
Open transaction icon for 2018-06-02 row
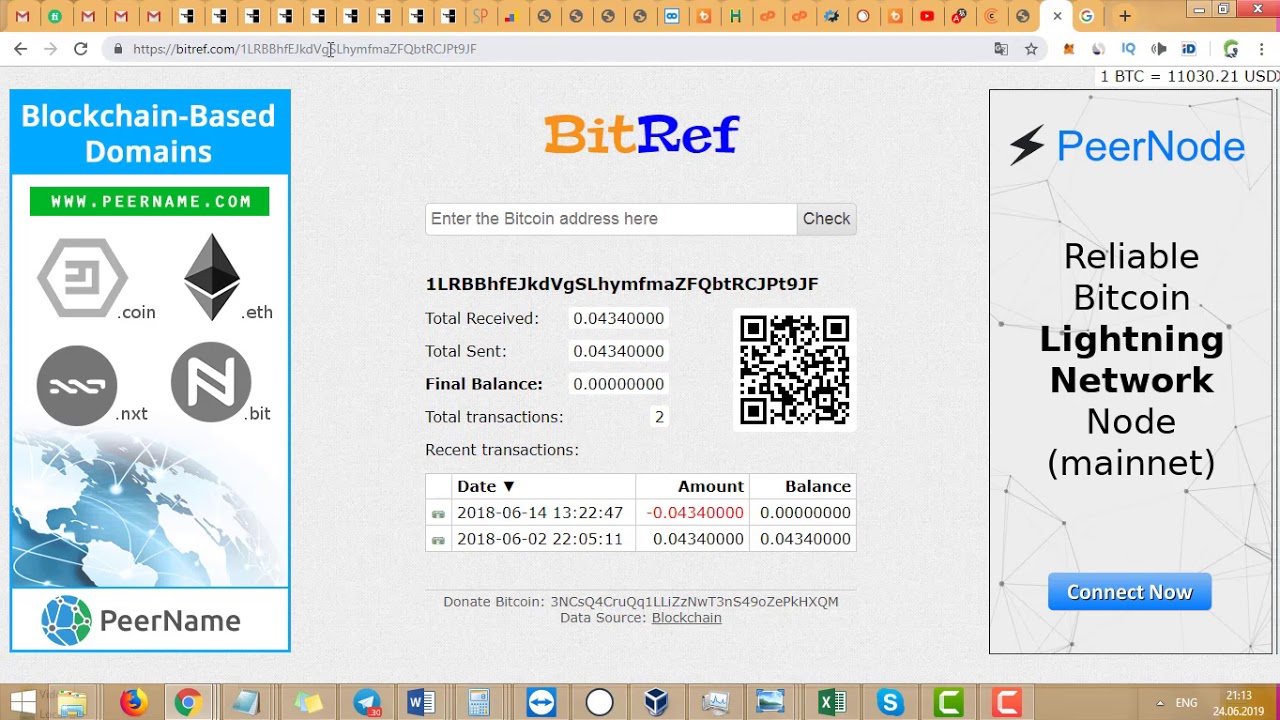pos(438,539)
